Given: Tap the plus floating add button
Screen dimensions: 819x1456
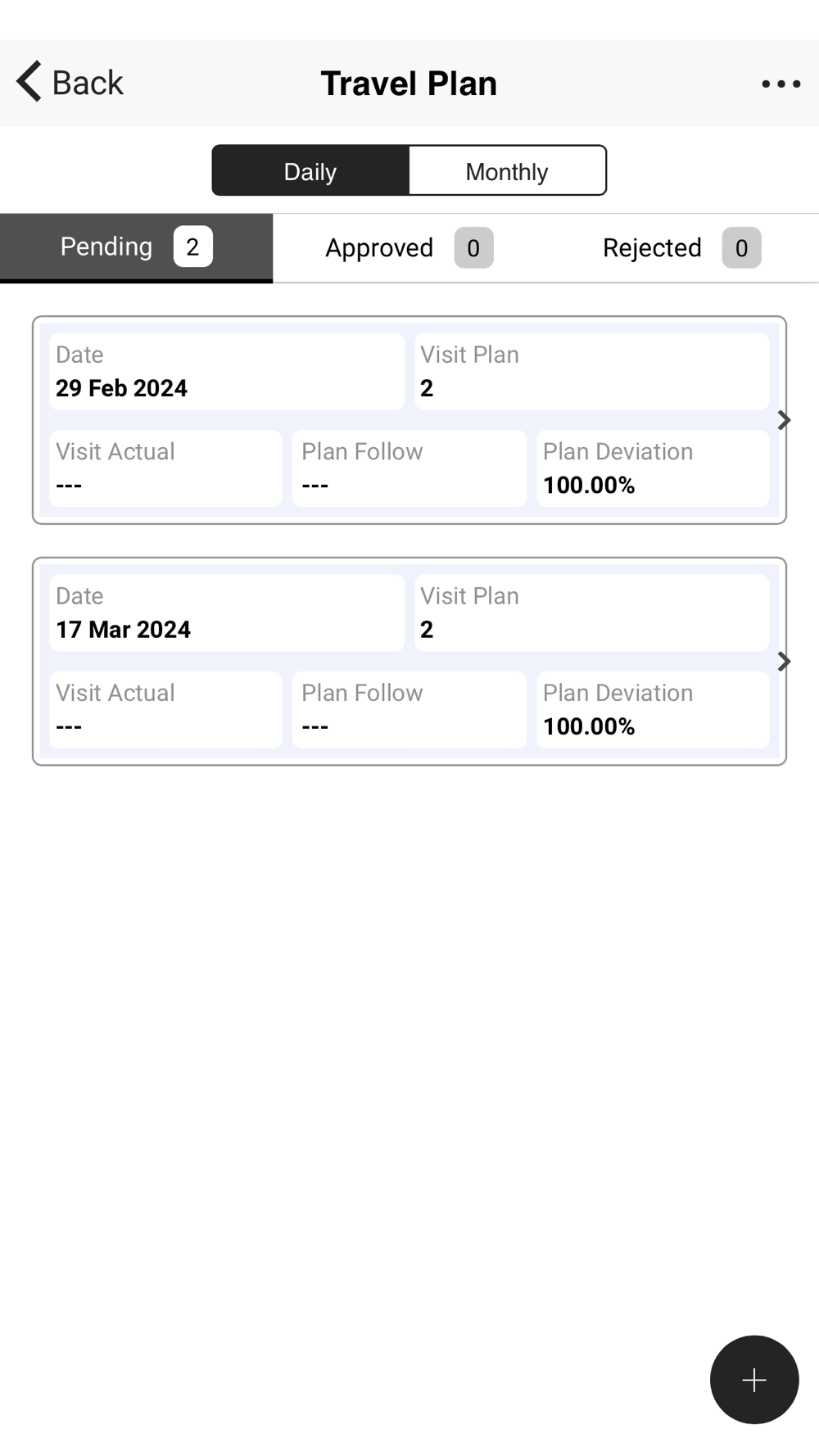Looking at the screenshot, I should 753,1380.
